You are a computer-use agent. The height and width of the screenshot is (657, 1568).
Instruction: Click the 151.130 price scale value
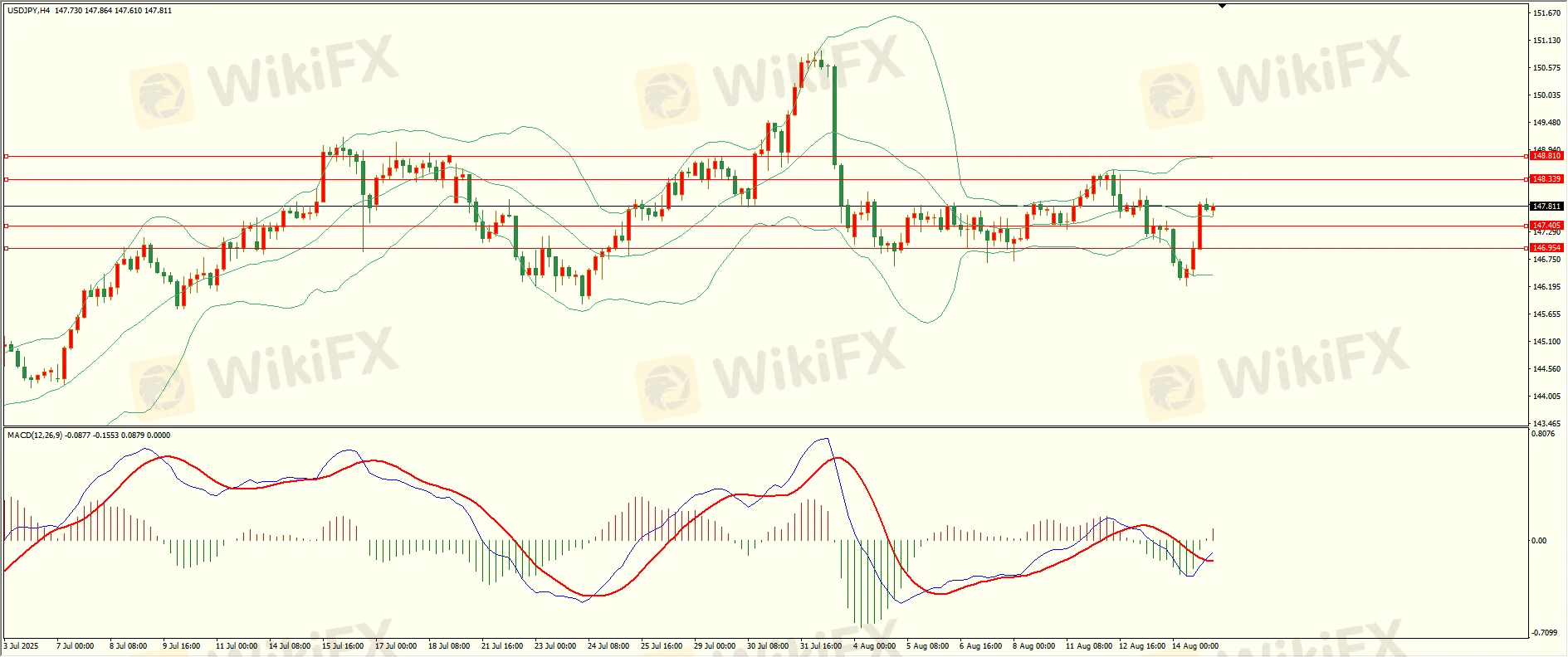coord(1546,41)
